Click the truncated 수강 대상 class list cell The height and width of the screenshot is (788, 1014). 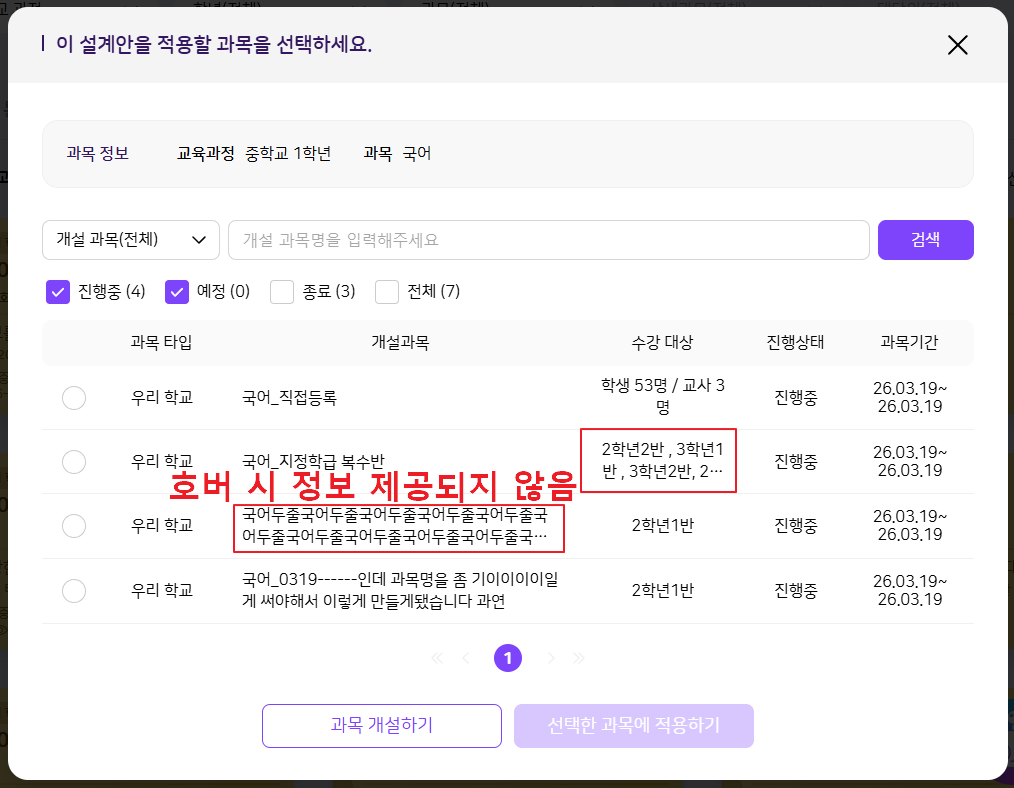pyautogui.click(x=659, y=461)
